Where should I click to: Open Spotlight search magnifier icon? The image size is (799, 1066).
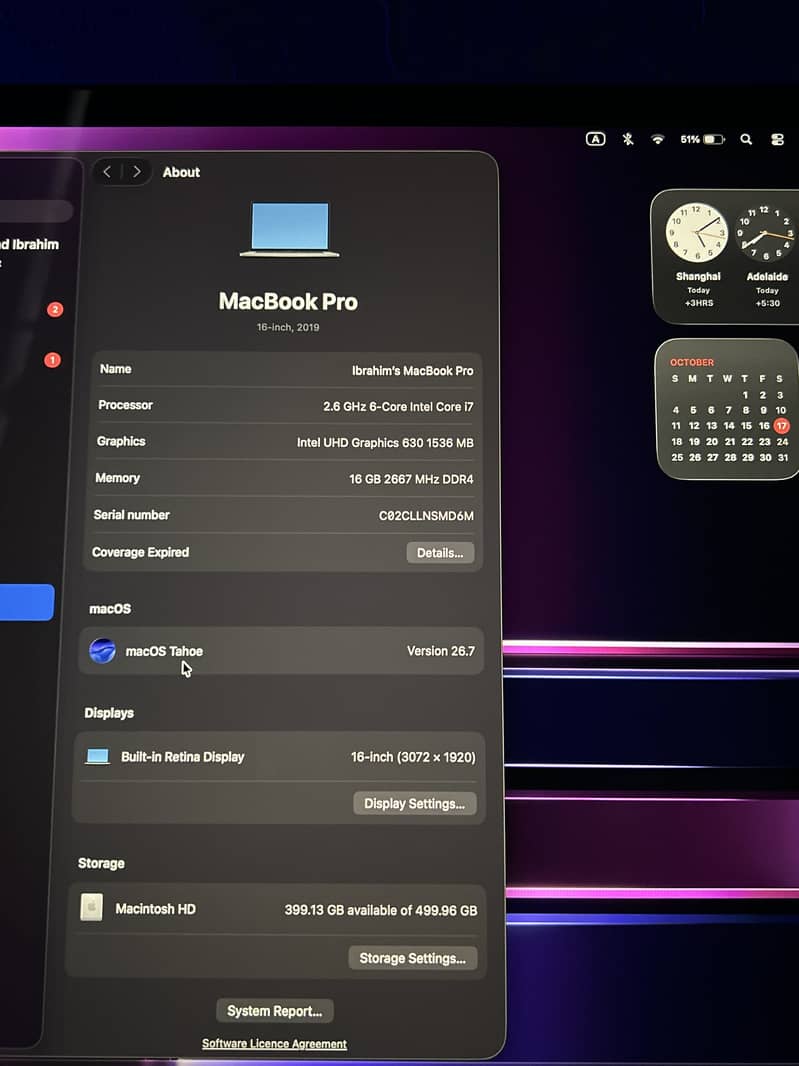746,139
